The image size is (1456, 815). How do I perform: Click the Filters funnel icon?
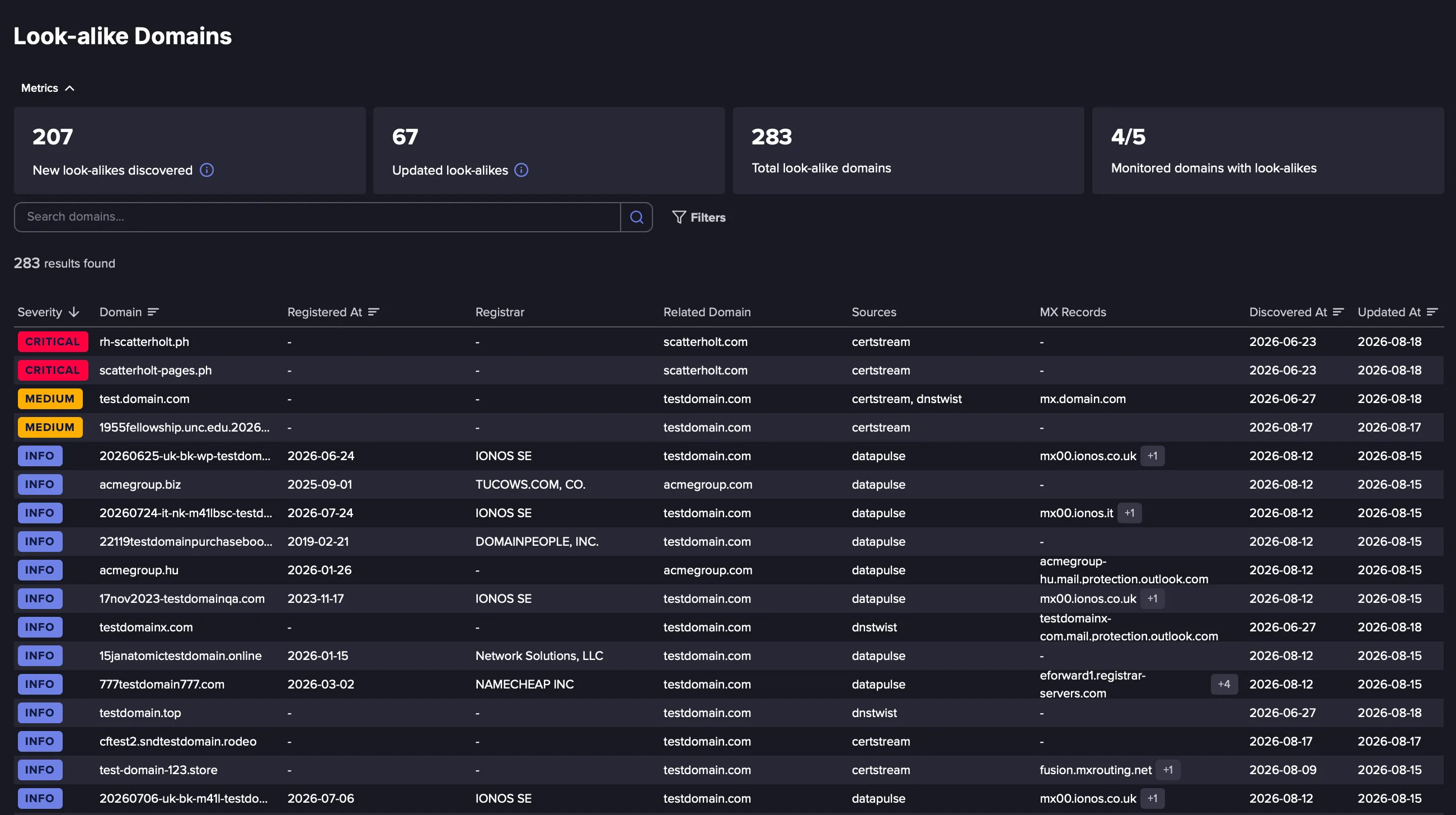point(679,217)
